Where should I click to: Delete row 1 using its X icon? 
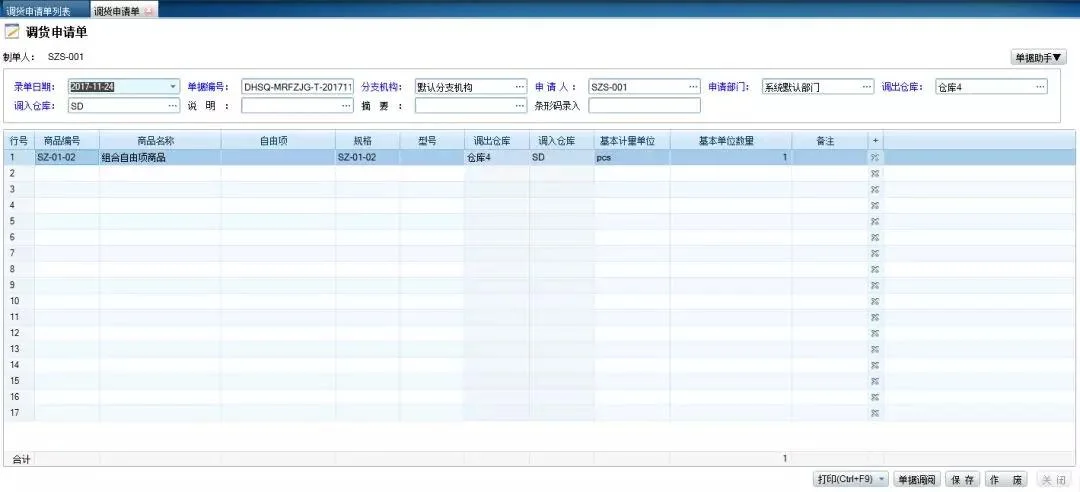875,158
